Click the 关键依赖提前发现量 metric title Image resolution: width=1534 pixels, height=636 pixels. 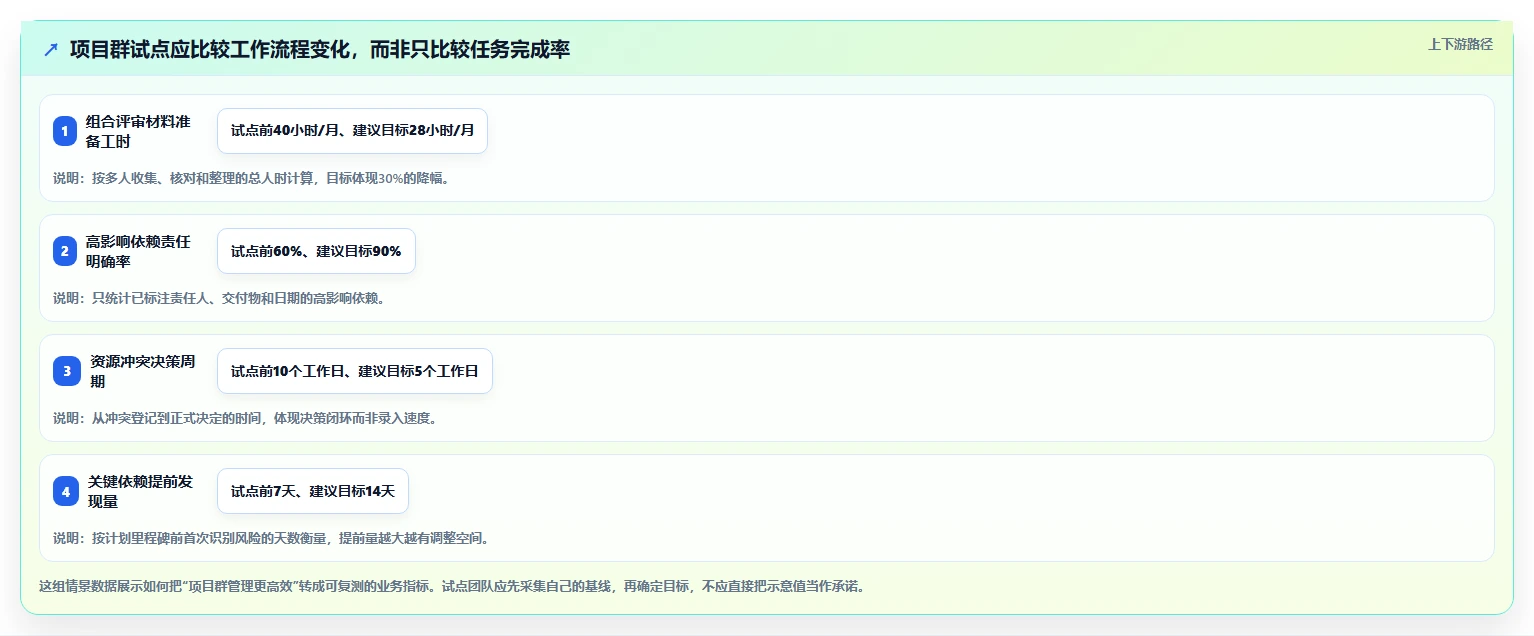pyautogui.click(x=140, y=491)
